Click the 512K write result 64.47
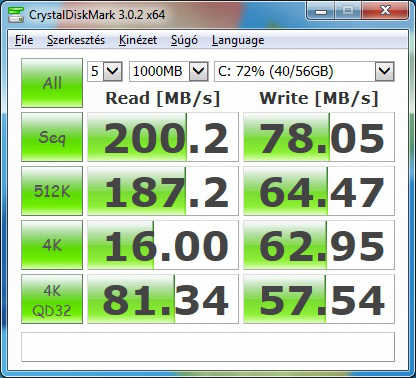This screenshot has height=378, width=416. (x=319, y=191)
